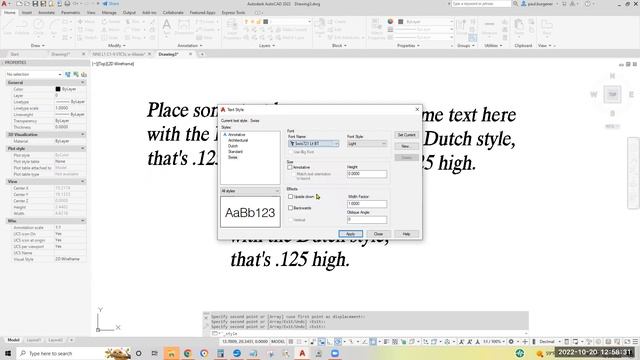The width and height of the screenshot is (640, 360).
Task: Click the object color ByLayer swatch in ribbon
Action: [400, 22]
